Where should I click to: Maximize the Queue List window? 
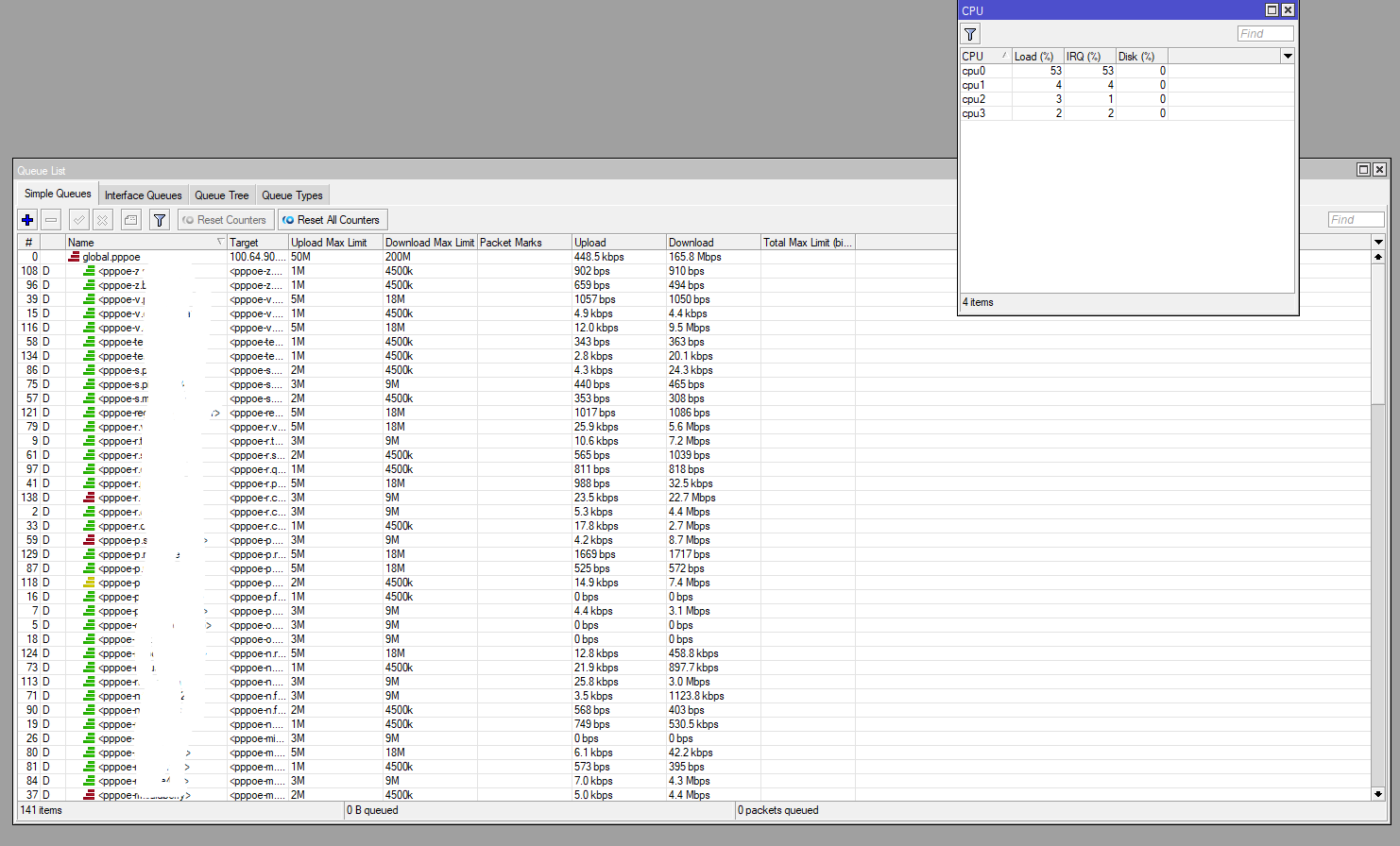click(1363, 170)
